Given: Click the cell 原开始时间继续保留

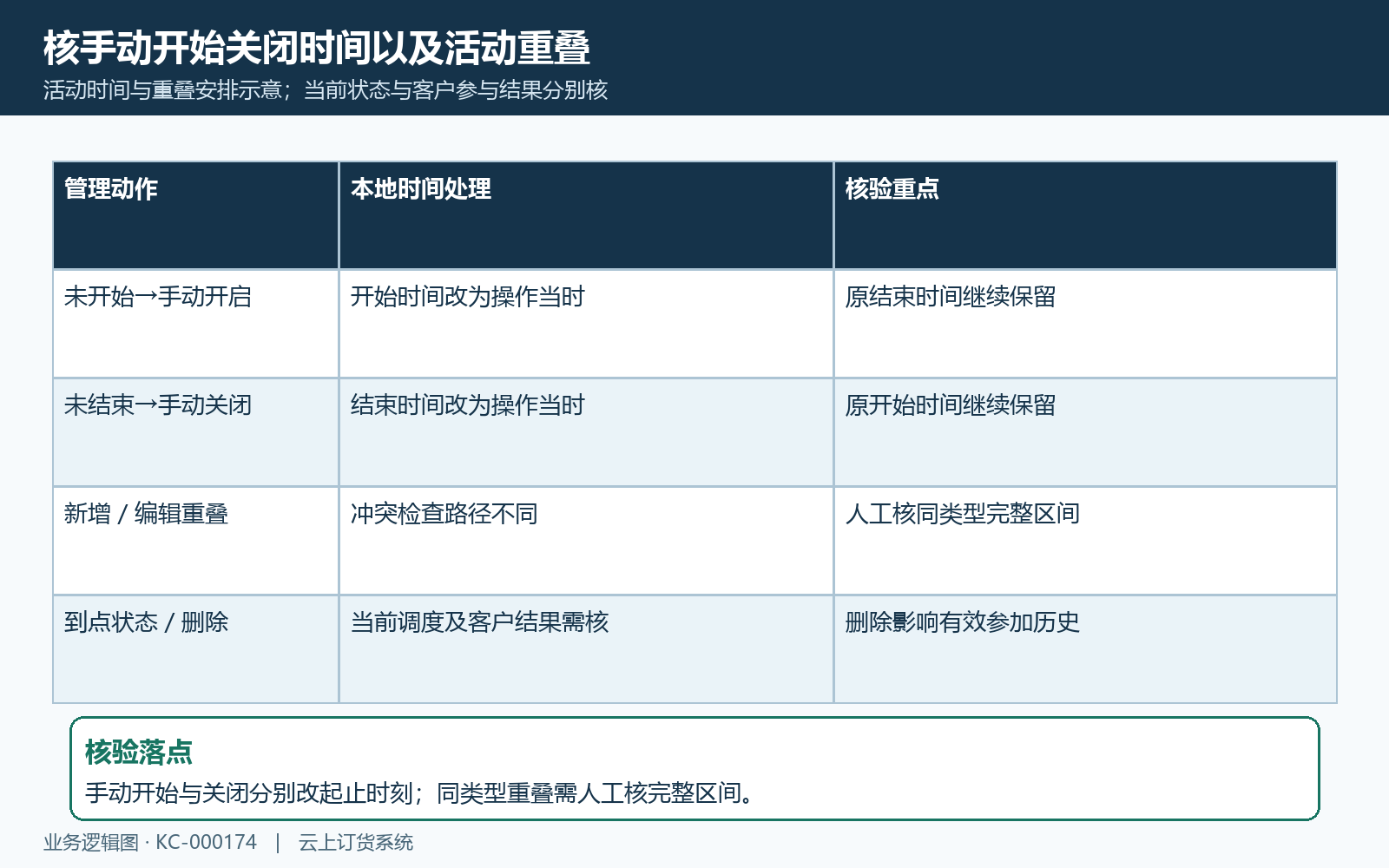Looking at the screenshot, I should coord(1085,432).
